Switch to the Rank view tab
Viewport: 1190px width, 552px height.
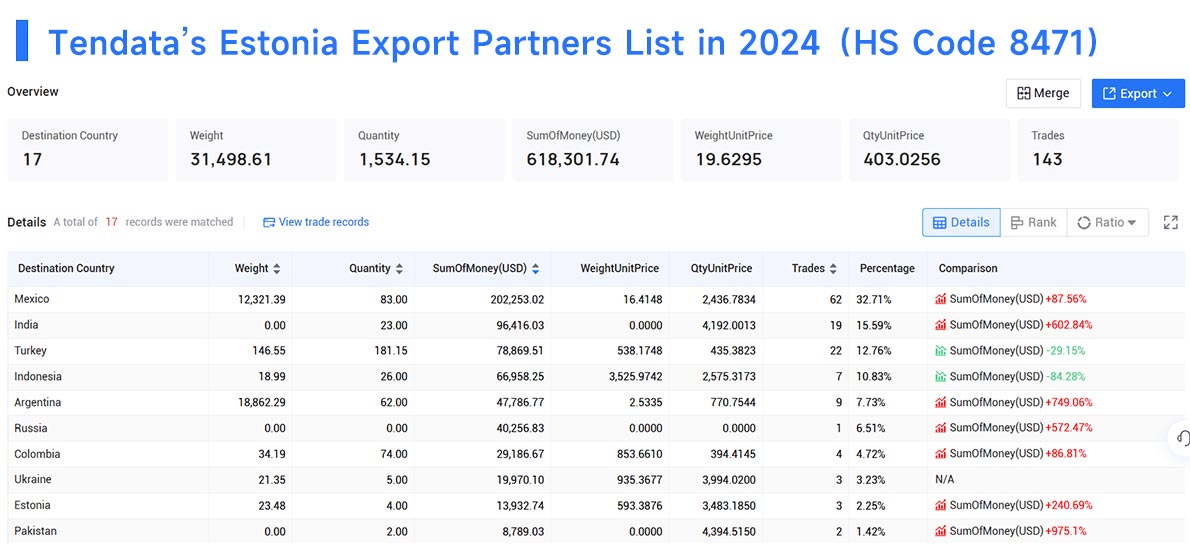tap(1033, 222)
